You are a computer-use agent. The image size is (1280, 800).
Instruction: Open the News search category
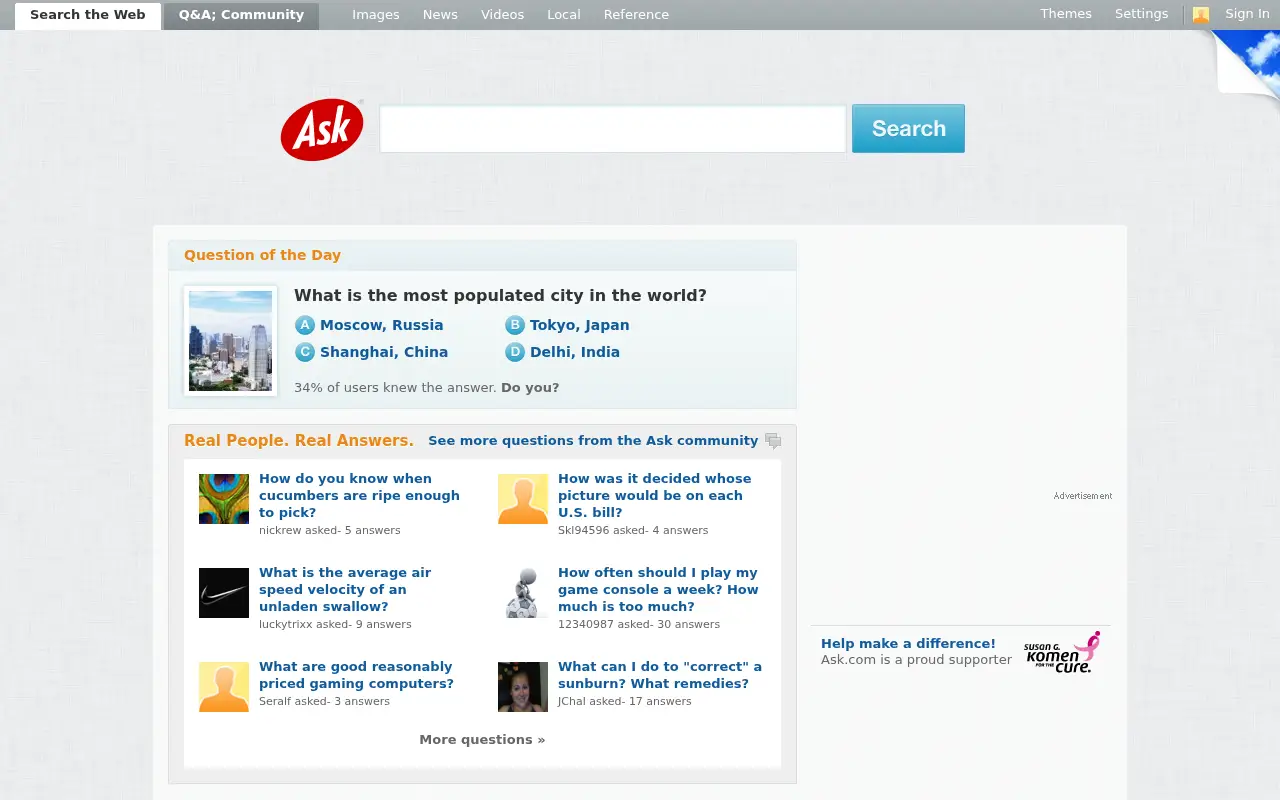tap(440, 15)
